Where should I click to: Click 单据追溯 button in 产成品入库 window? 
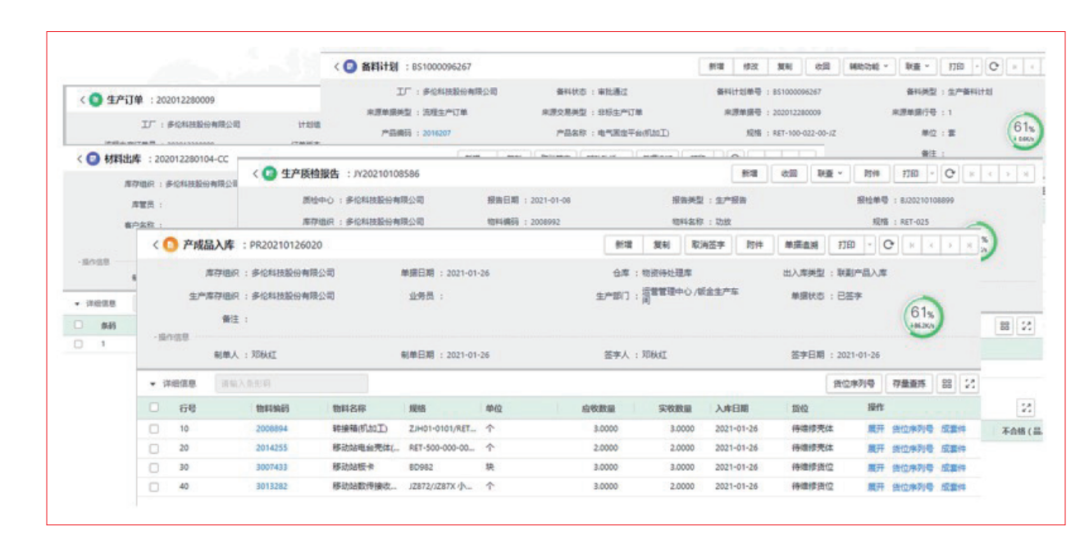pos(801,245)
